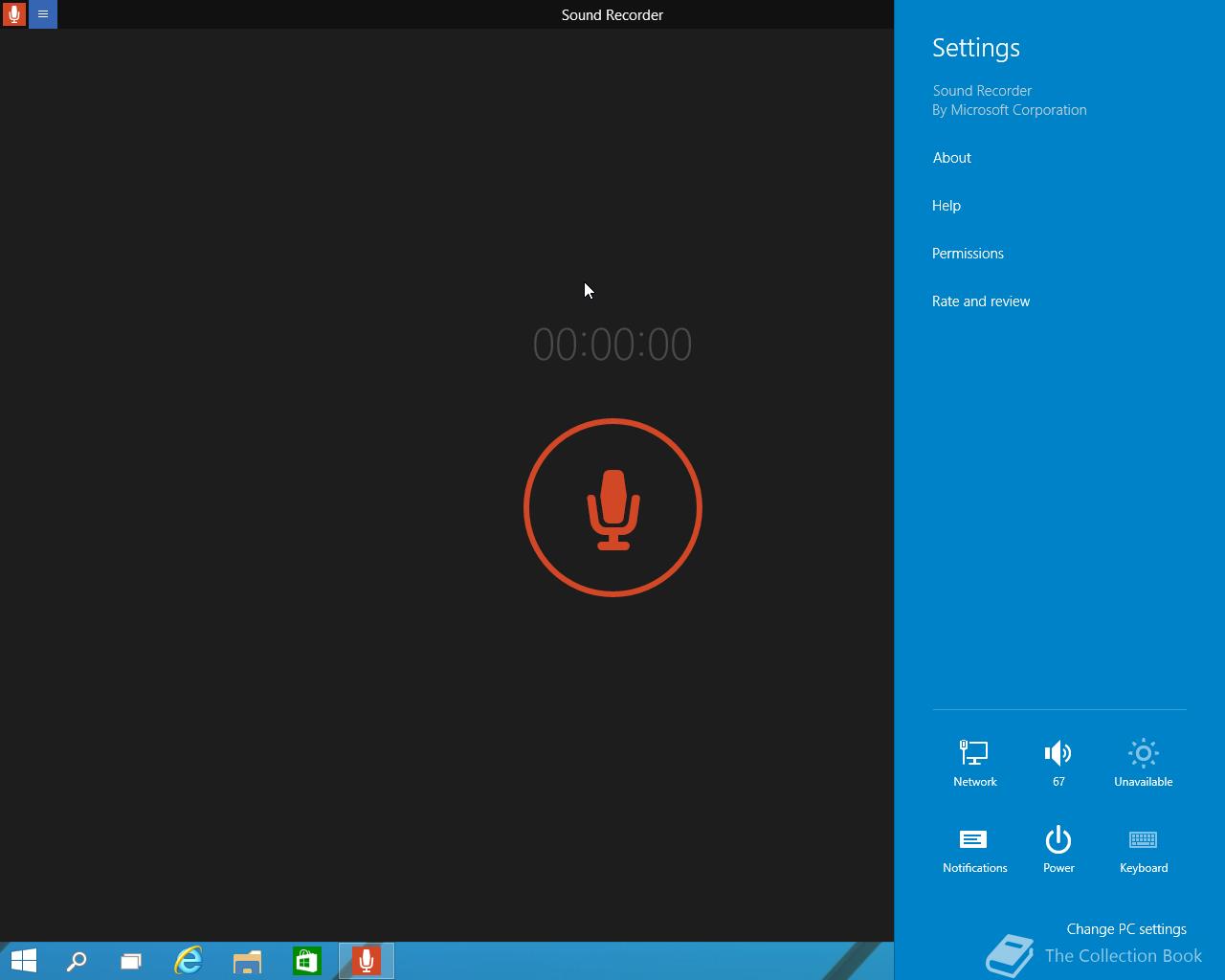Open Network settings icon
This screenshot has width=1225, height=980.
[x=975, y=763]
